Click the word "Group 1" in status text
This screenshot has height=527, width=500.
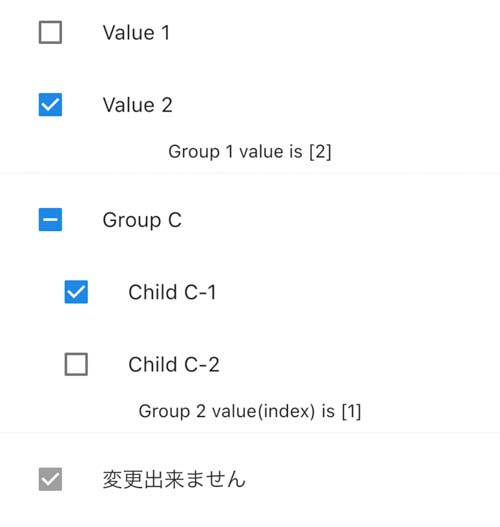(x=201, y=152)
